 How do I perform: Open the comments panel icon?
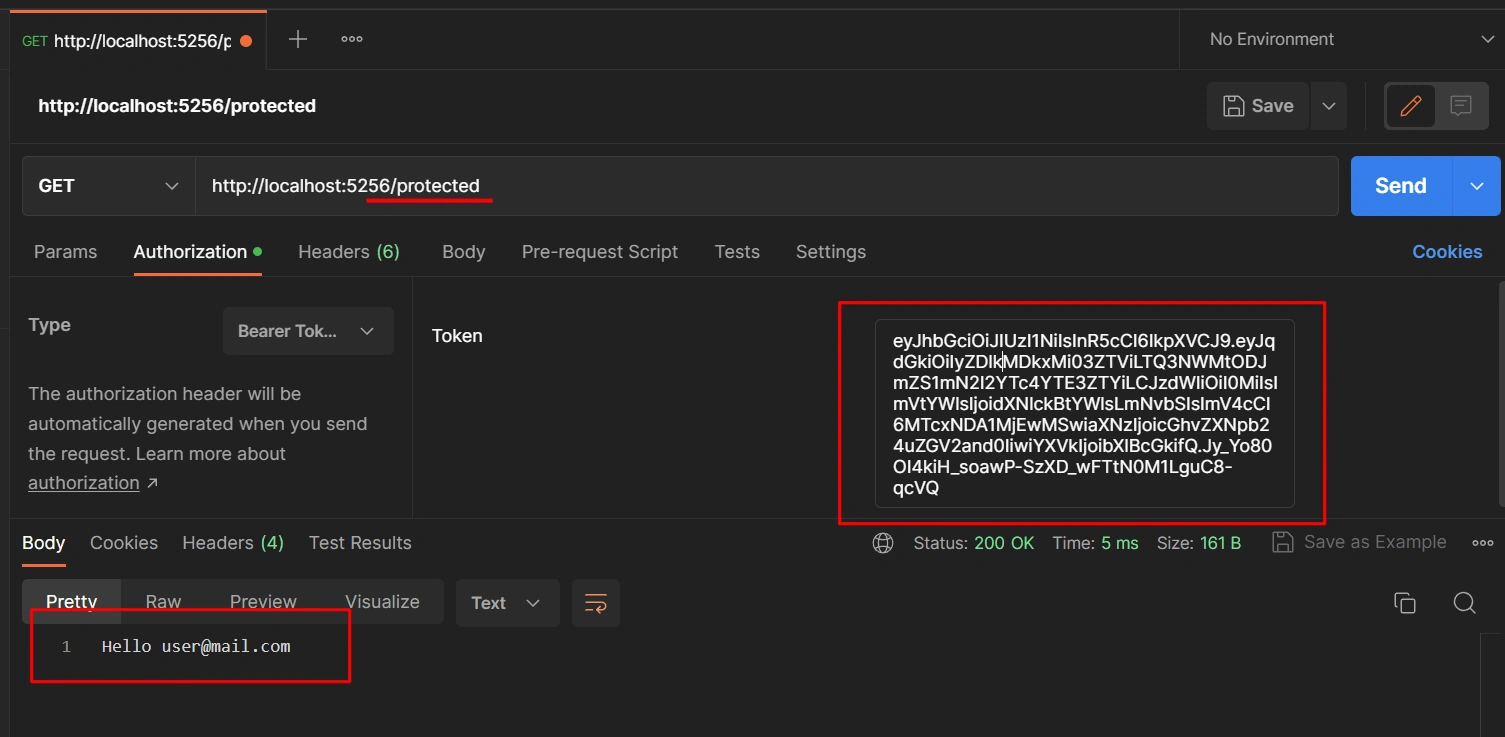pyautogui.click(x=1461, y=106)
